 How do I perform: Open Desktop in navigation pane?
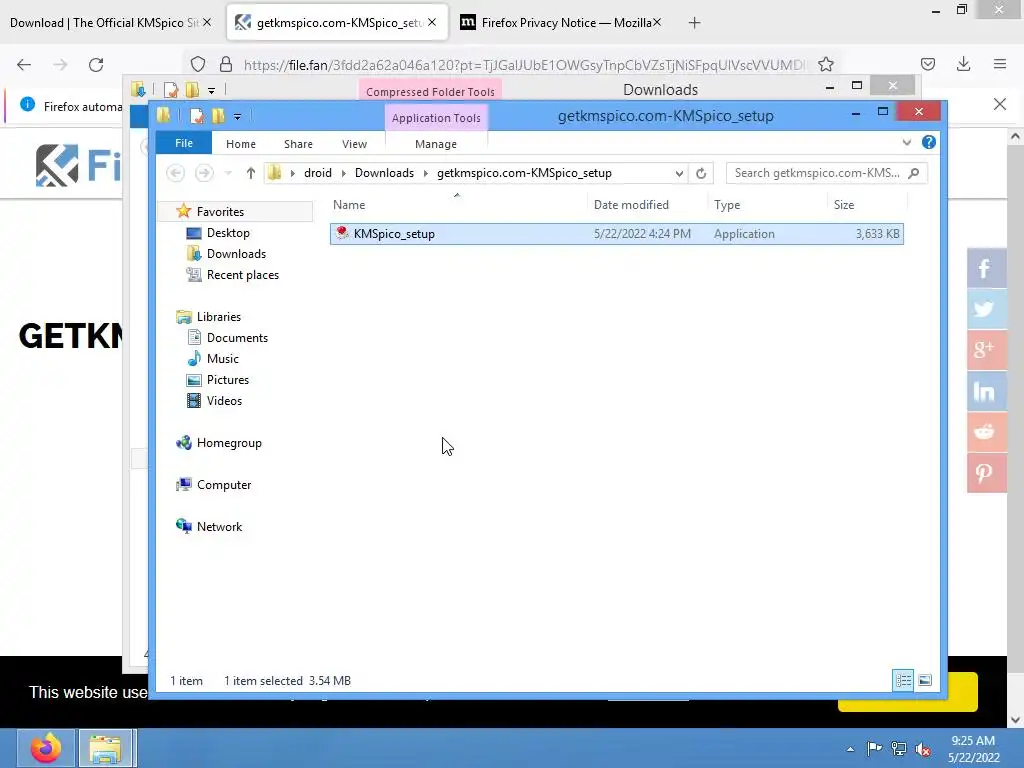pos(228,233)
